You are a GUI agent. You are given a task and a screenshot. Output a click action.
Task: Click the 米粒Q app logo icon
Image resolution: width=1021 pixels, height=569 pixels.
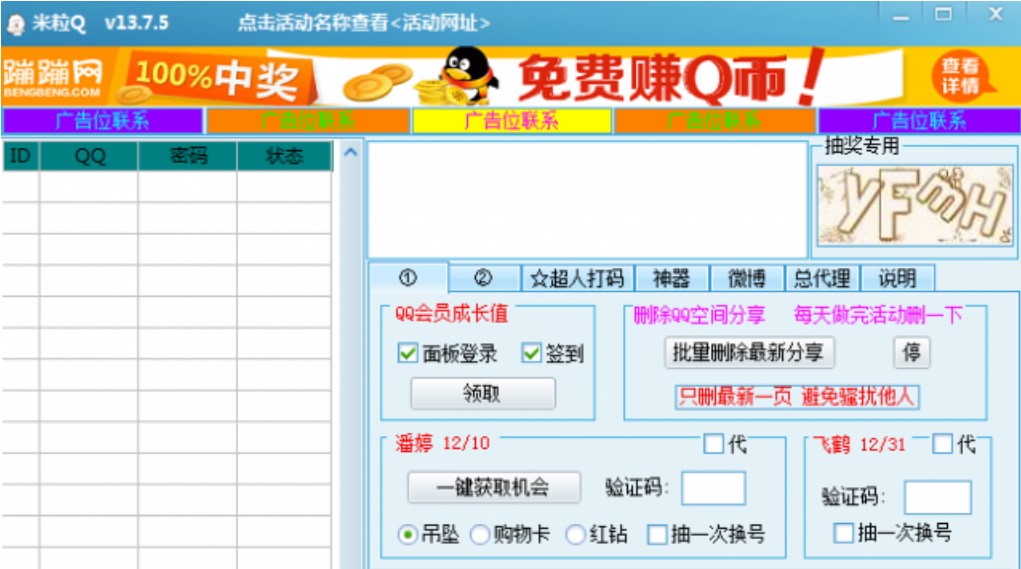(16, 24)
